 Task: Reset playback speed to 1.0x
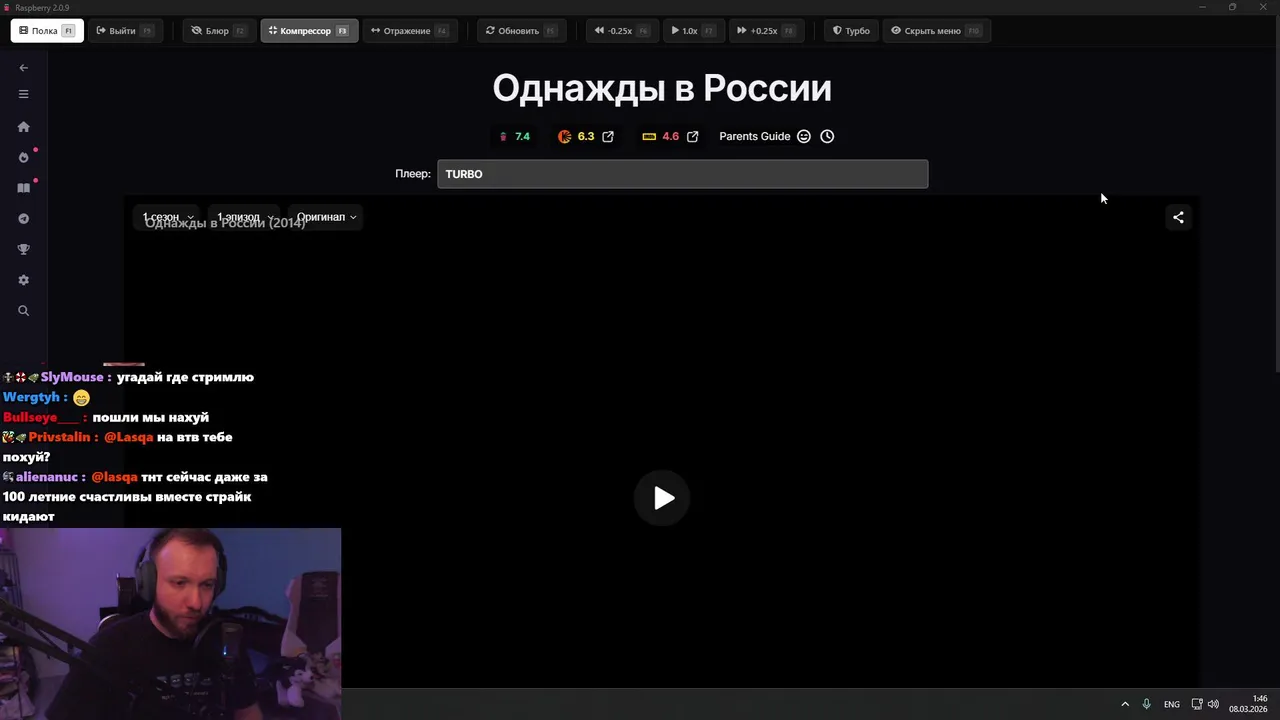coord(693,31)
